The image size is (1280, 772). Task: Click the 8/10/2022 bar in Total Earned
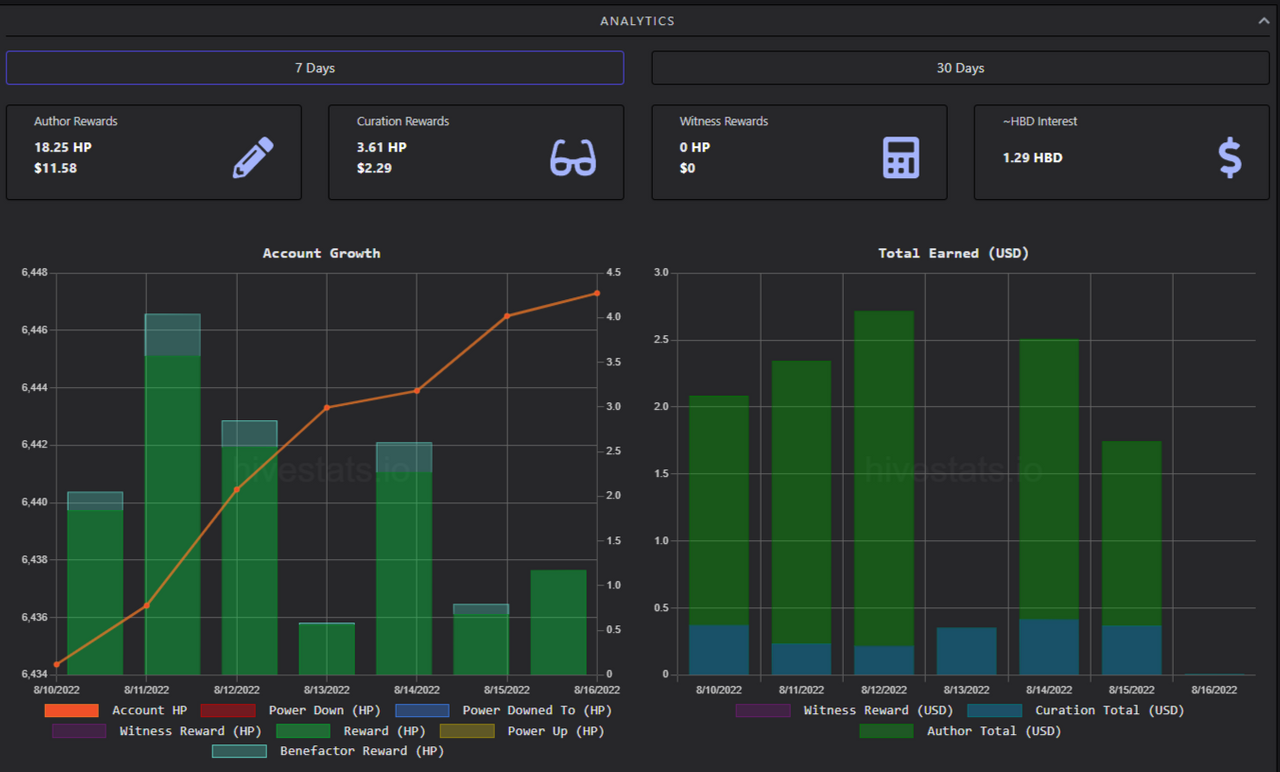(719, 535)
